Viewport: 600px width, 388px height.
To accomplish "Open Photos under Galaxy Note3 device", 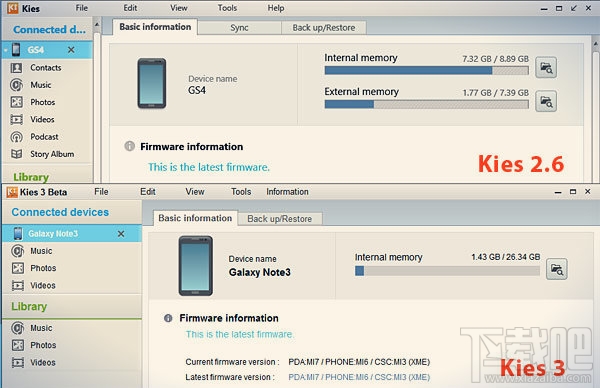I will click(43, 268).
